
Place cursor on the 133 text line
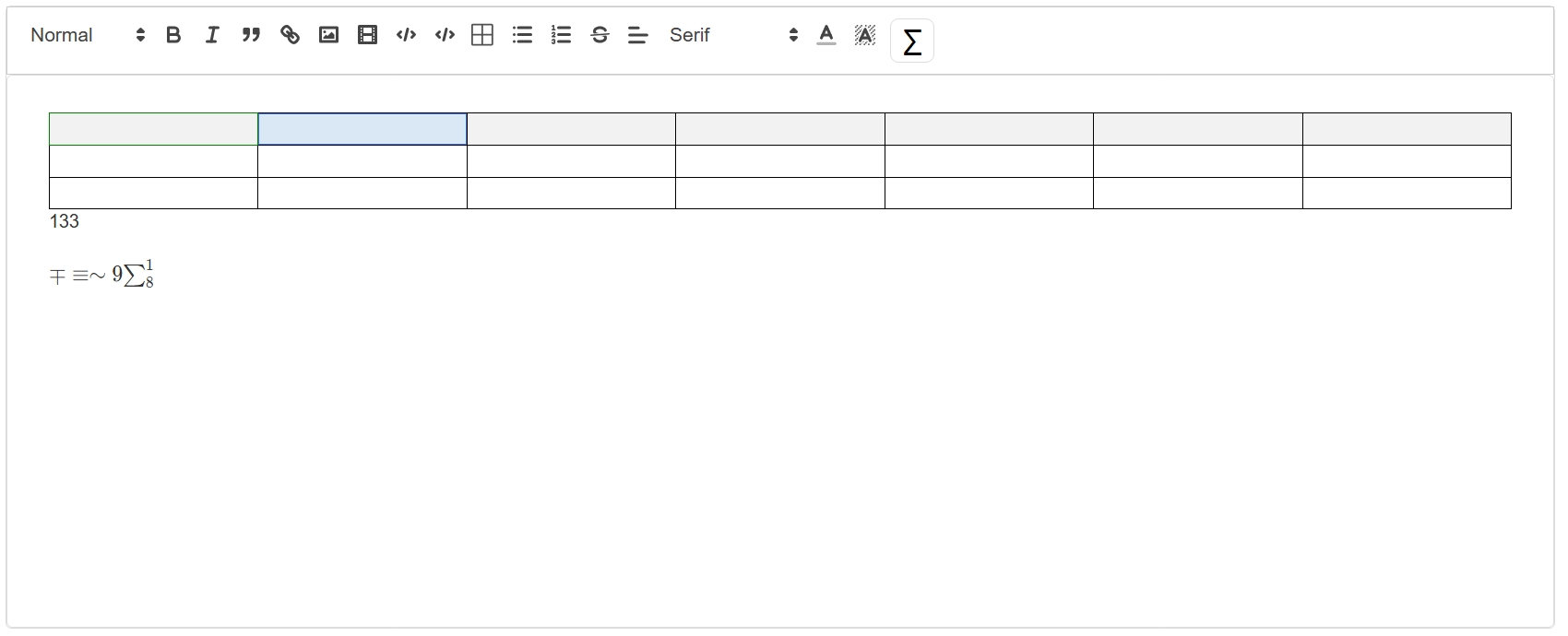click(65, 221)
